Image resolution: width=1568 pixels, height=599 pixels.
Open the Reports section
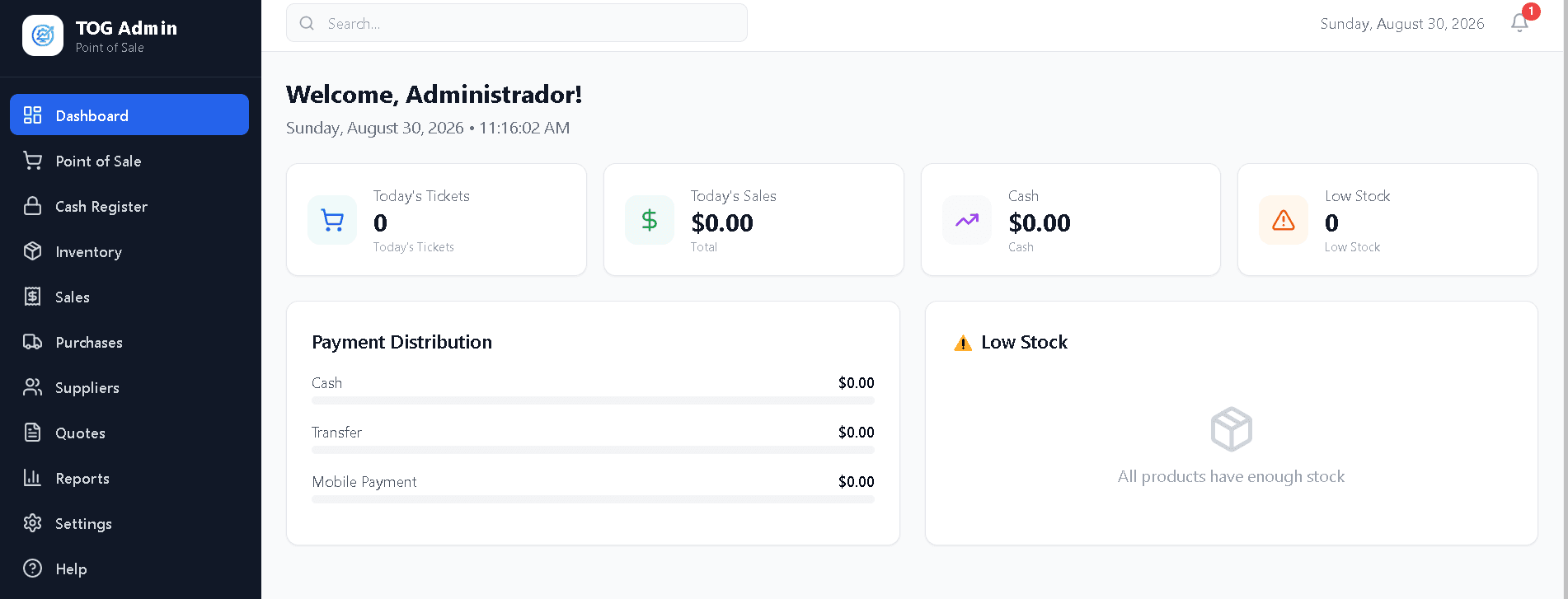[x=129, y=478]
